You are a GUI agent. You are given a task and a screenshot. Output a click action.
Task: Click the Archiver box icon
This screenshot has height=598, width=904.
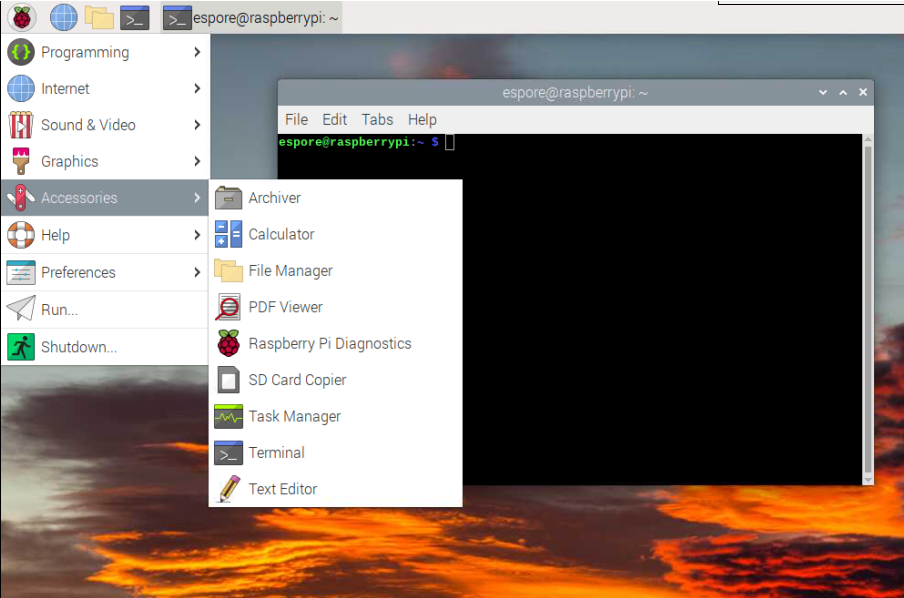(228, 198)
